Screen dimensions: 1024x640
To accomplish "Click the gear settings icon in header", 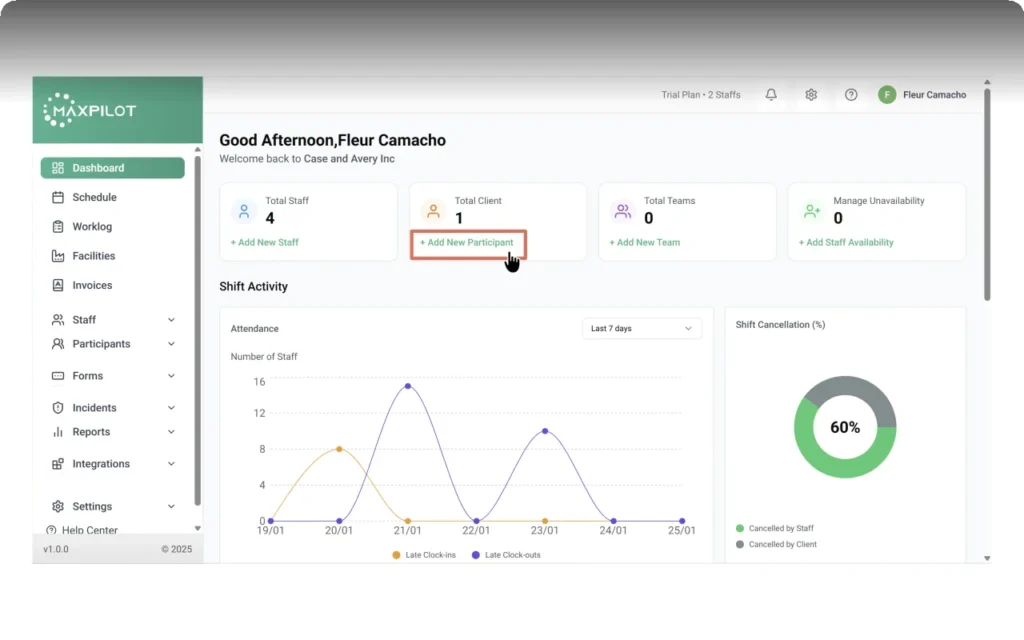I will (811, 95).
